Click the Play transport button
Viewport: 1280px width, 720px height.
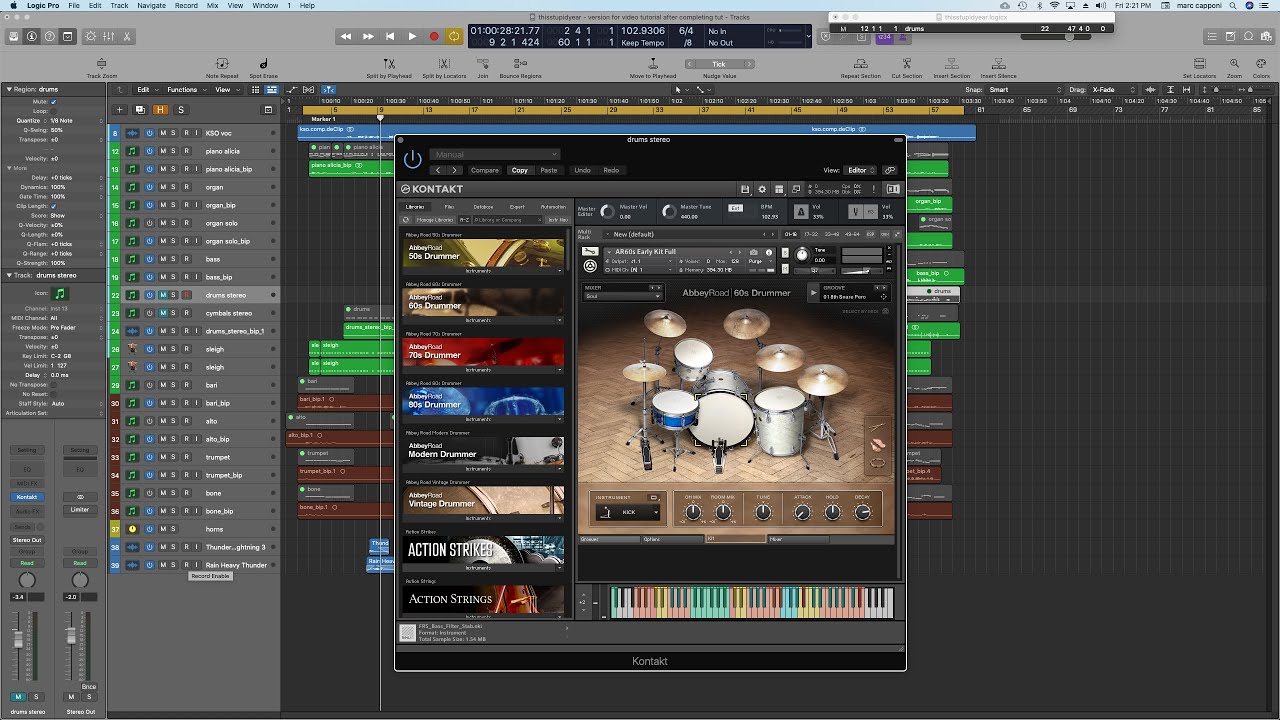coord(412,36)
